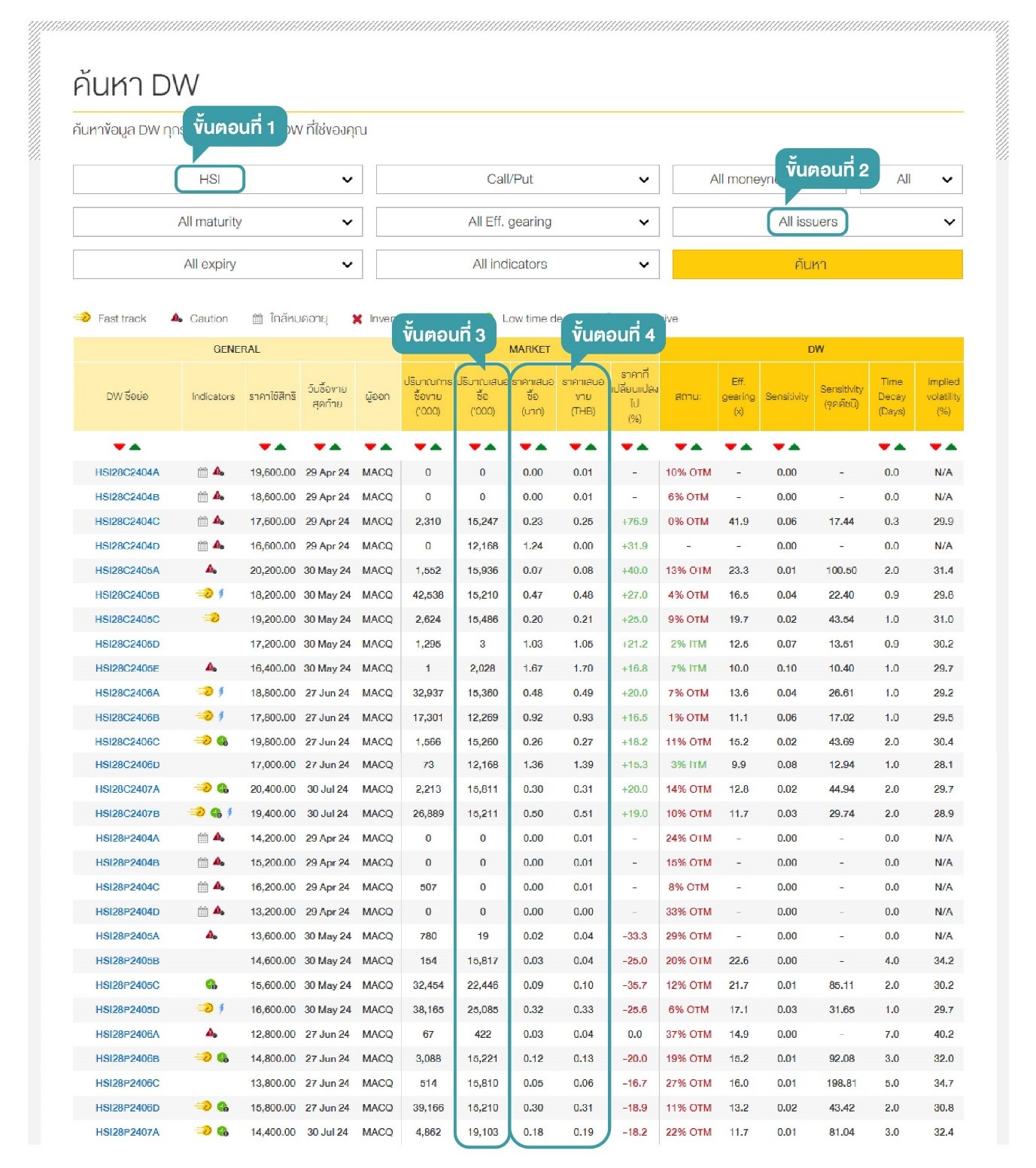Open the All issuers dropdown
This screenshot has width=1036, height=1168.
pyautogui.click(x=817, y=222)
